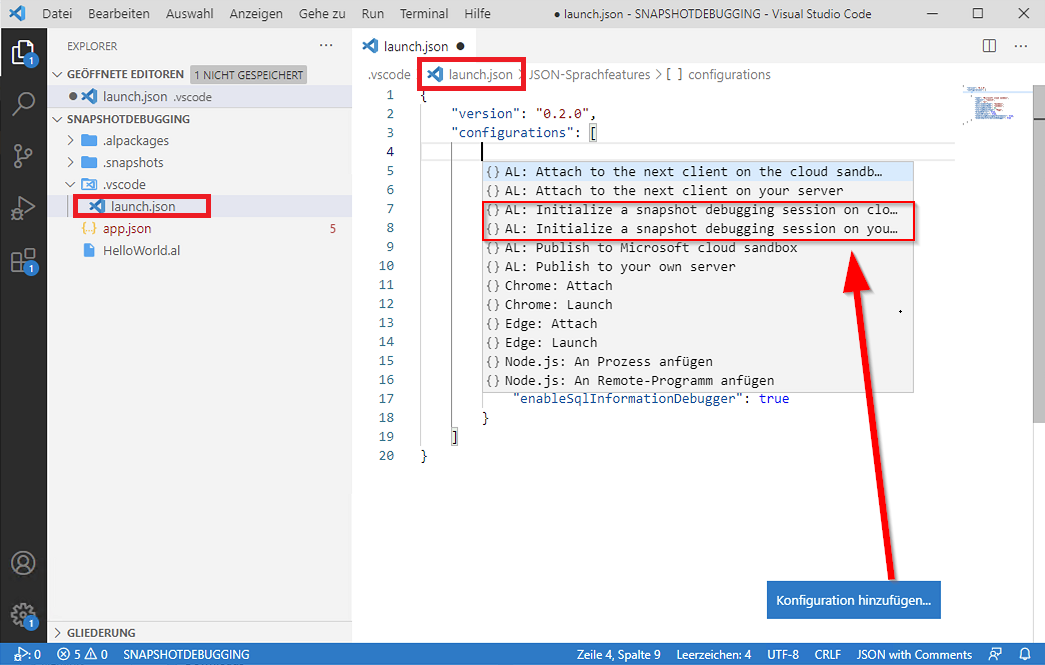Screen dimensions: 1045x665
Task: Open the Datei menu
Action: coord(57,13)
